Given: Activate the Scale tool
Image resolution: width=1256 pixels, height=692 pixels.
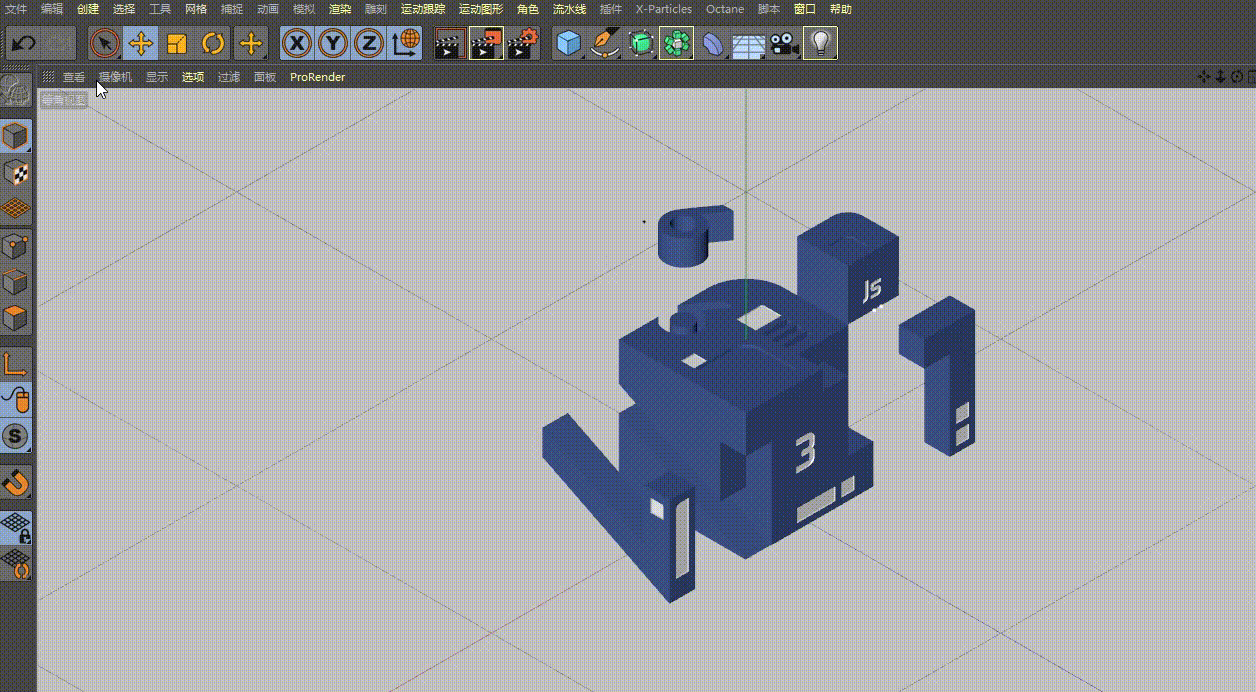Looking at the screenshot, I should tap(177, 43).
